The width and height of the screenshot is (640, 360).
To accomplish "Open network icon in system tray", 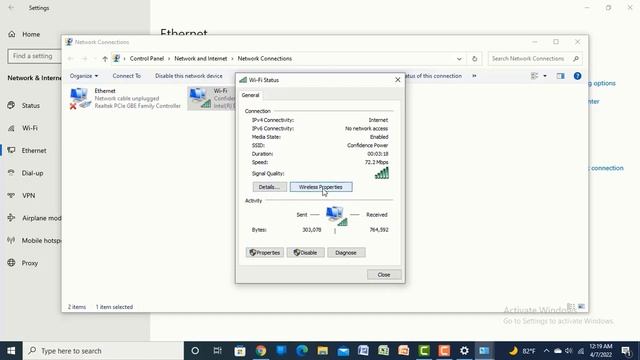I will pos(580,351).
